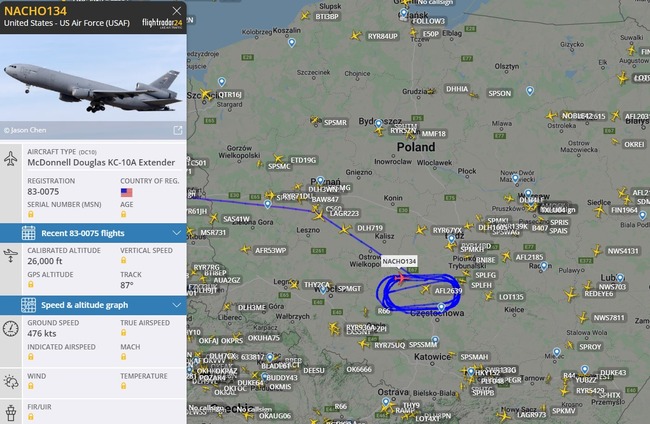This screenshot has height=424, width=650.
Task: Close the NACHO134 flight details panel
Action: pos(177,11)
